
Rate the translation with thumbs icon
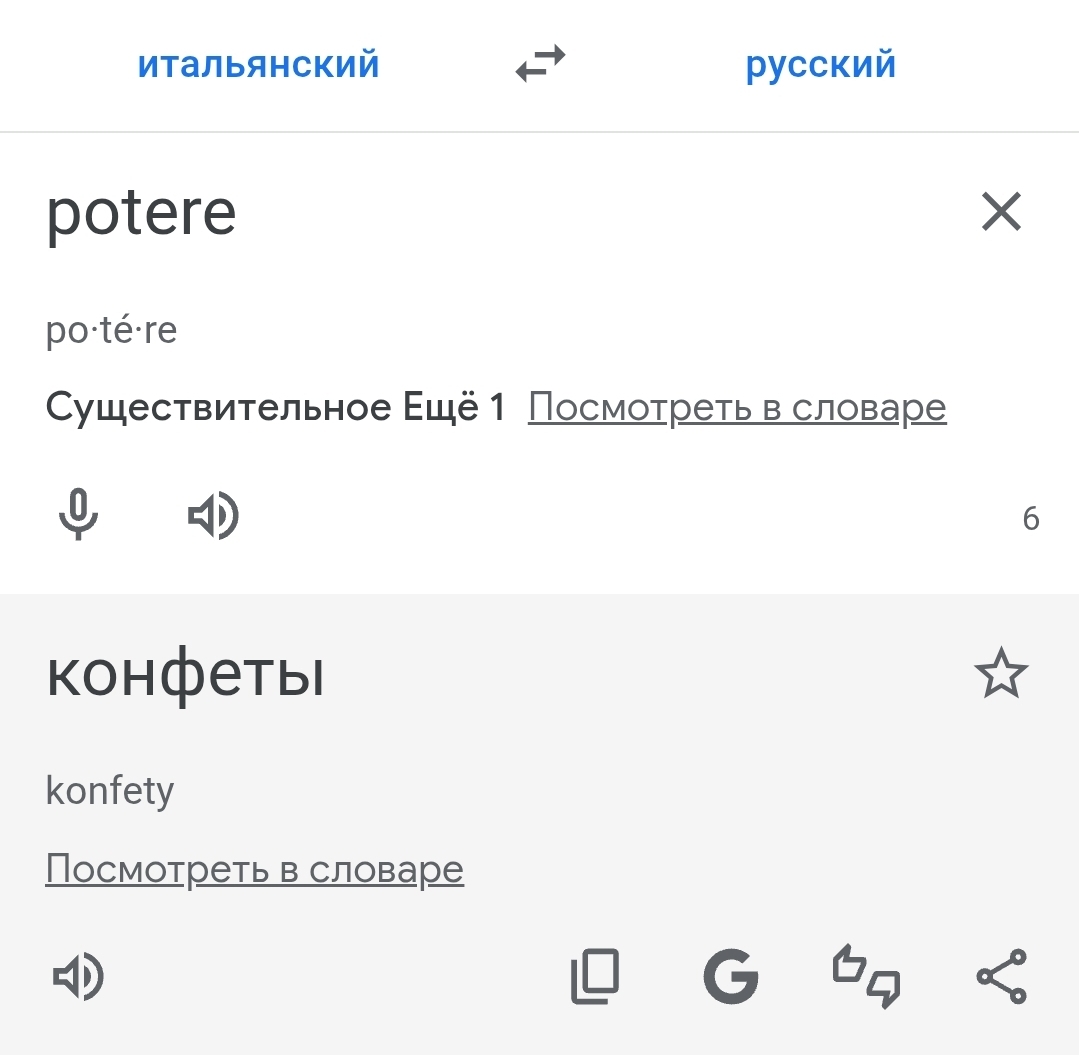(x=866, y=977)
